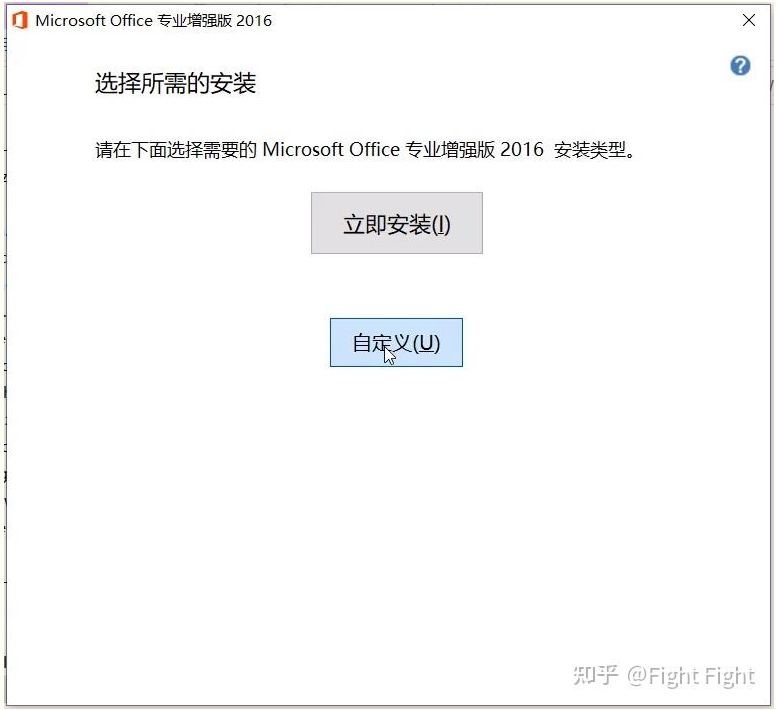Click the instruction sentence ending with 安装类型
The image size is (776, 710).
click(x=365, y=149)
